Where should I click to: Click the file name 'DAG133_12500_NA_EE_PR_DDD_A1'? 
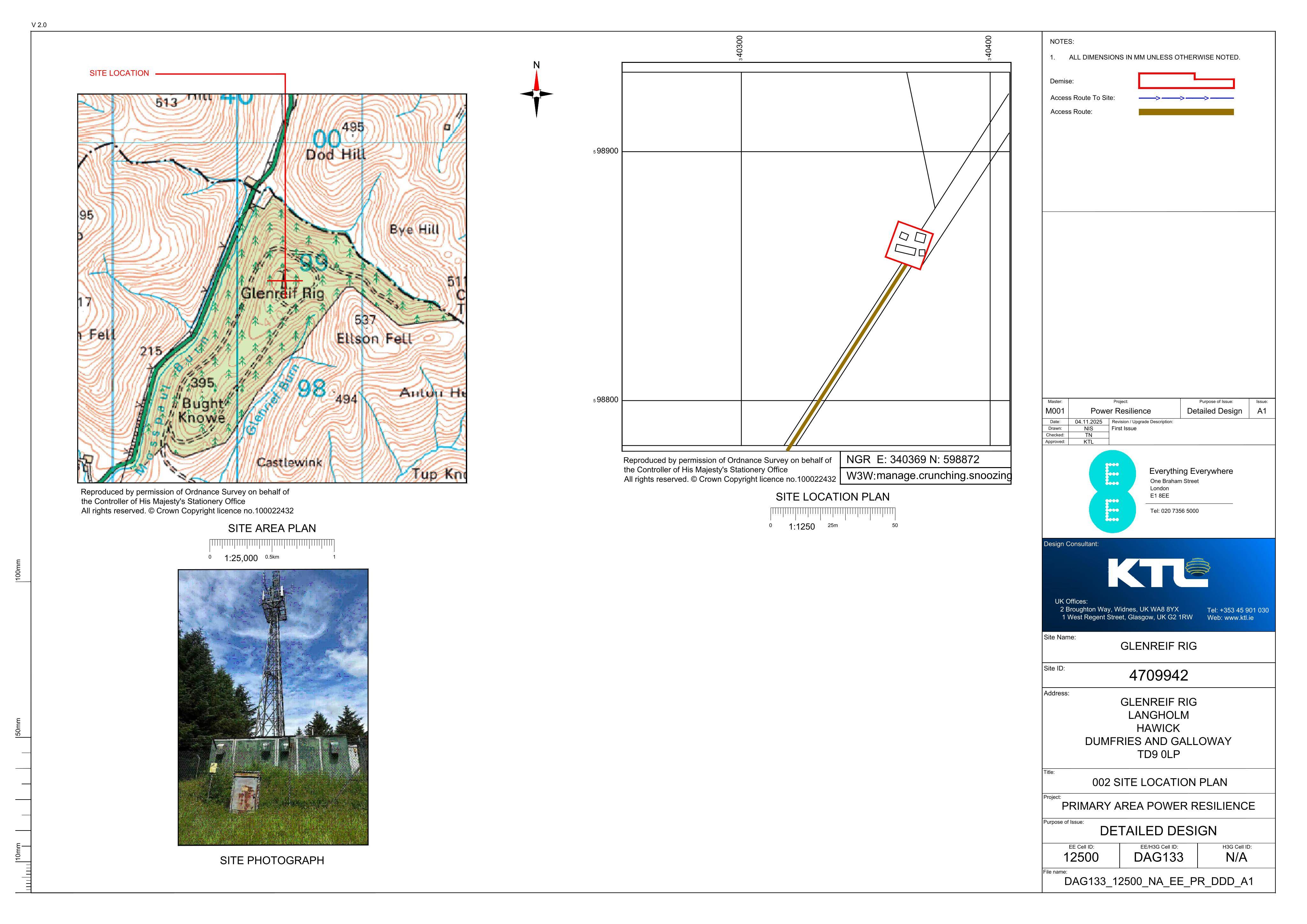[x=1158, y=882]
